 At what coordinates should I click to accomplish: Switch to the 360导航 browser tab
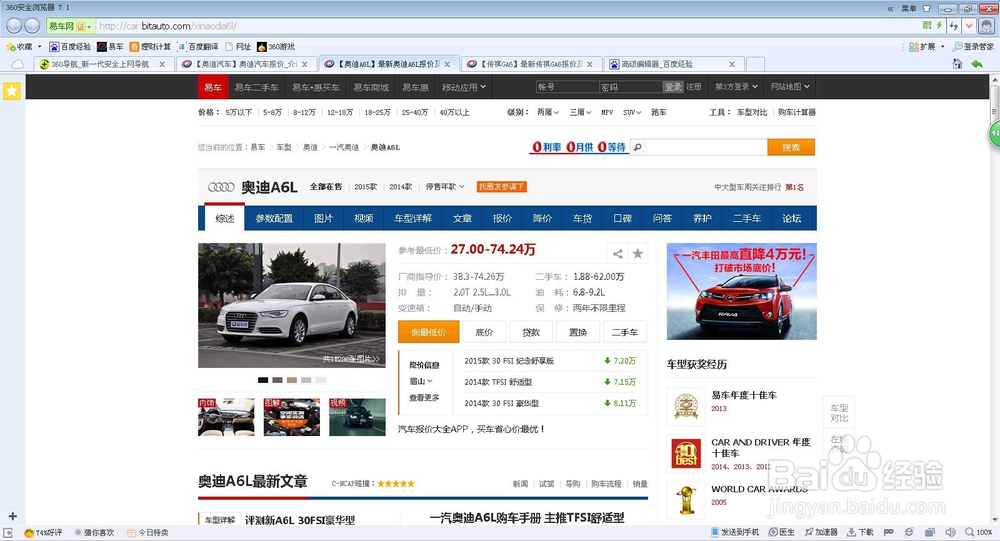point(100,64)
